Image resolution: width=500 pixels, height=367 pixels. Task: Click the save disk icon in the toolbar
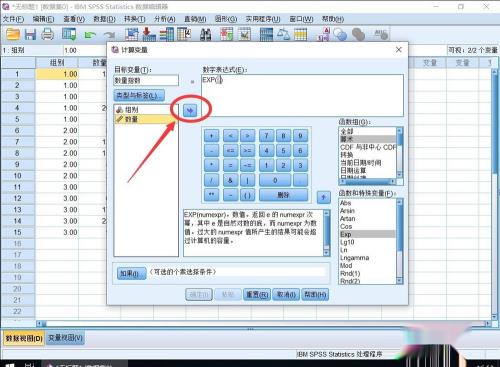[30, 34]
